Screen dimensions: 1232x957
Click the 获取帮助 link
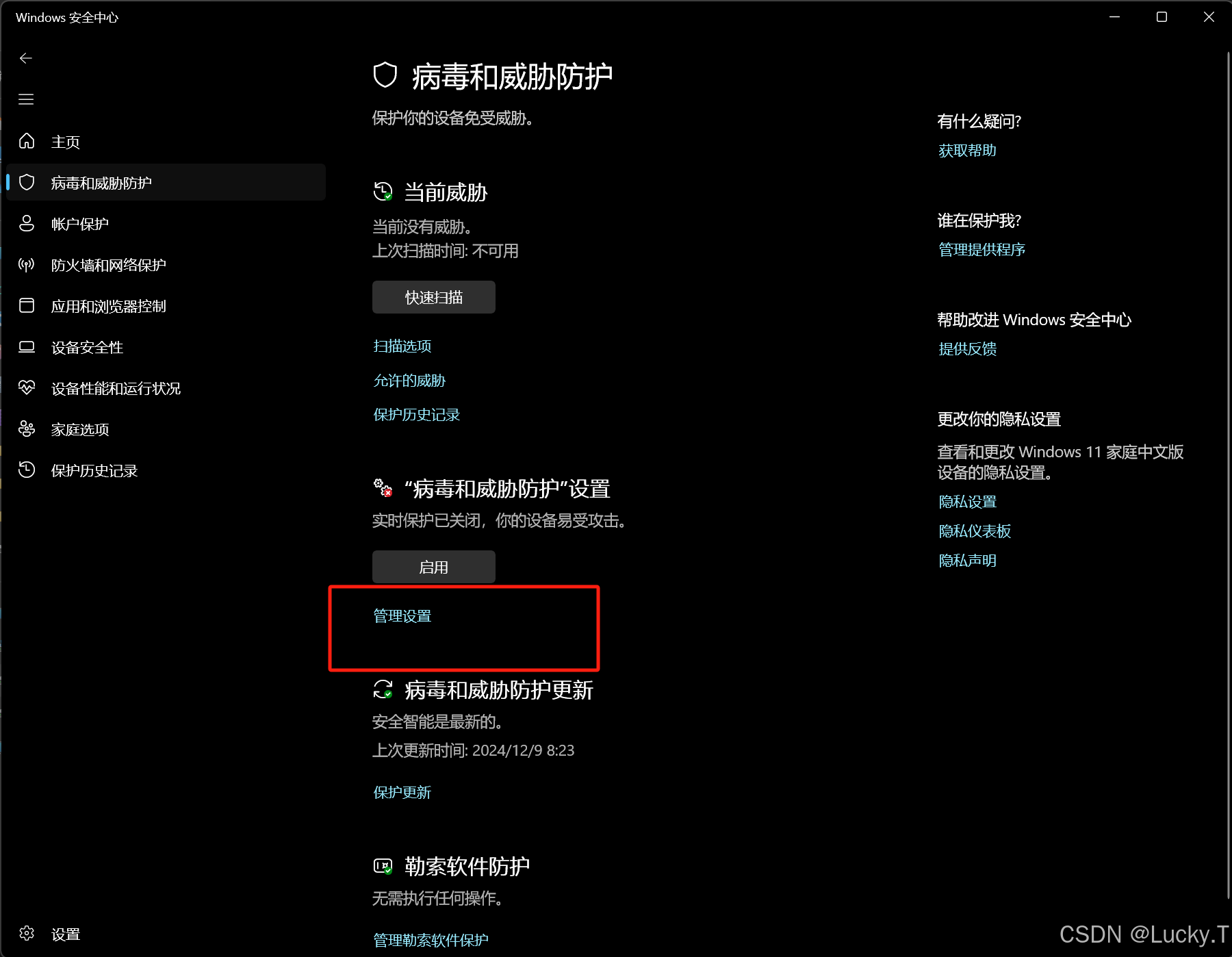click(x=968, y=151)
